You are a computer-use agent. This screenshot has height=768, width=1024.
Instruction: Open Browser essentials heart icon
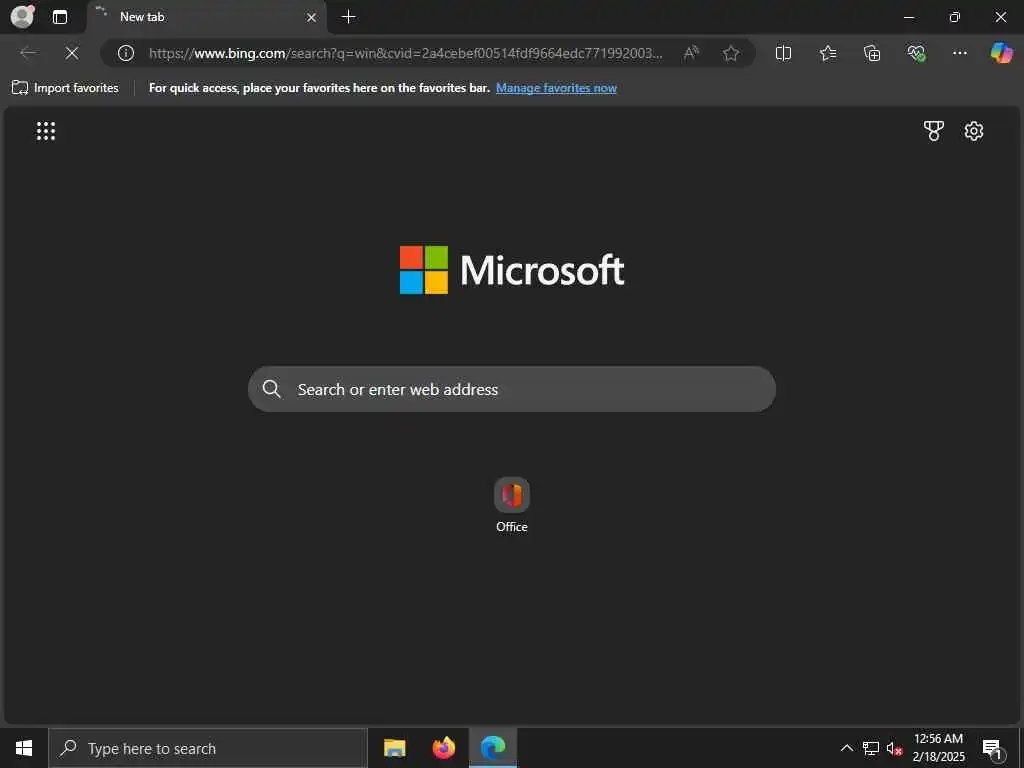[916, 53]
